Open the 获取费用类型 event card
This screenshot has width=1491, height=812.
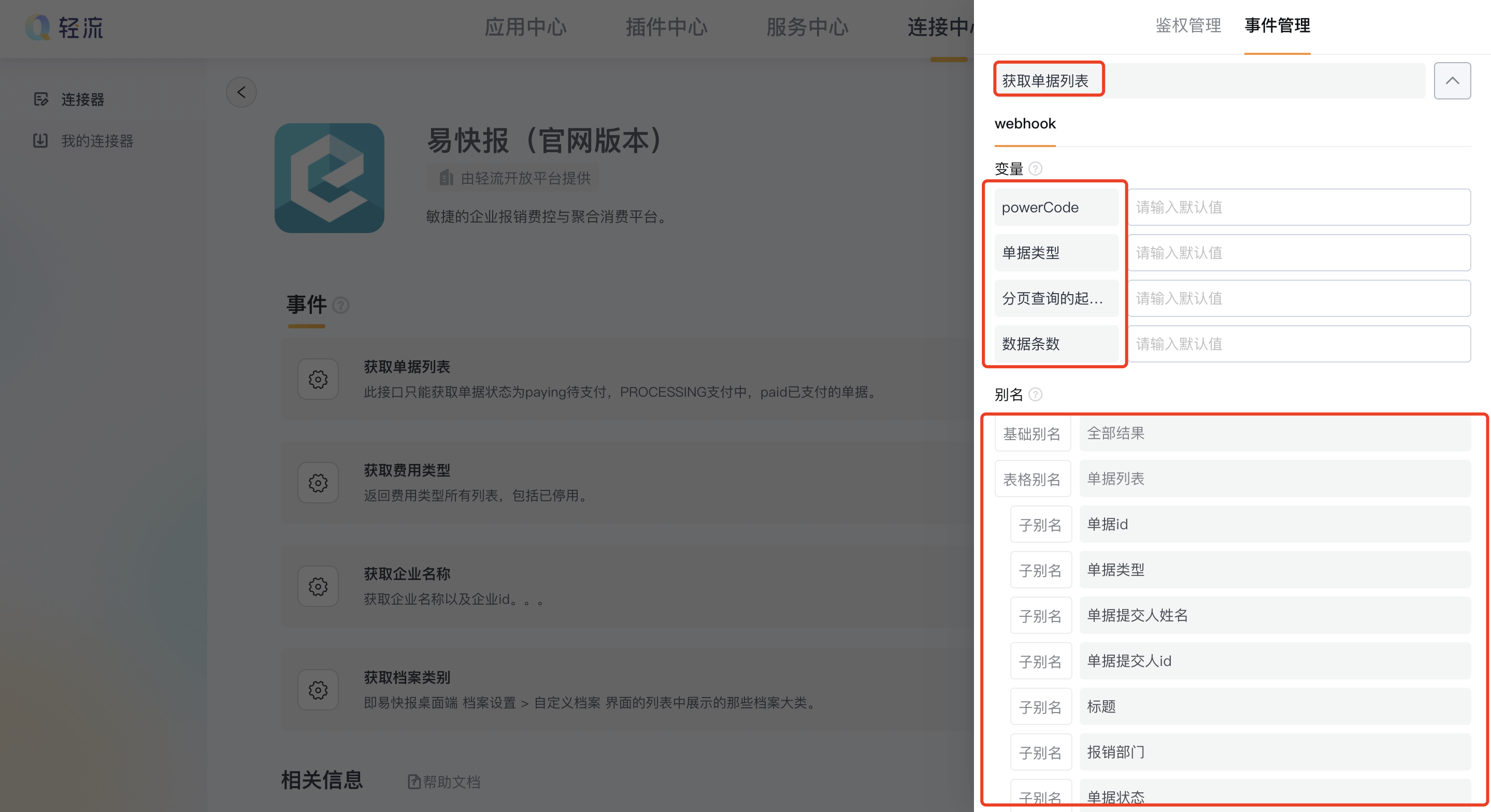pos(627,483)
